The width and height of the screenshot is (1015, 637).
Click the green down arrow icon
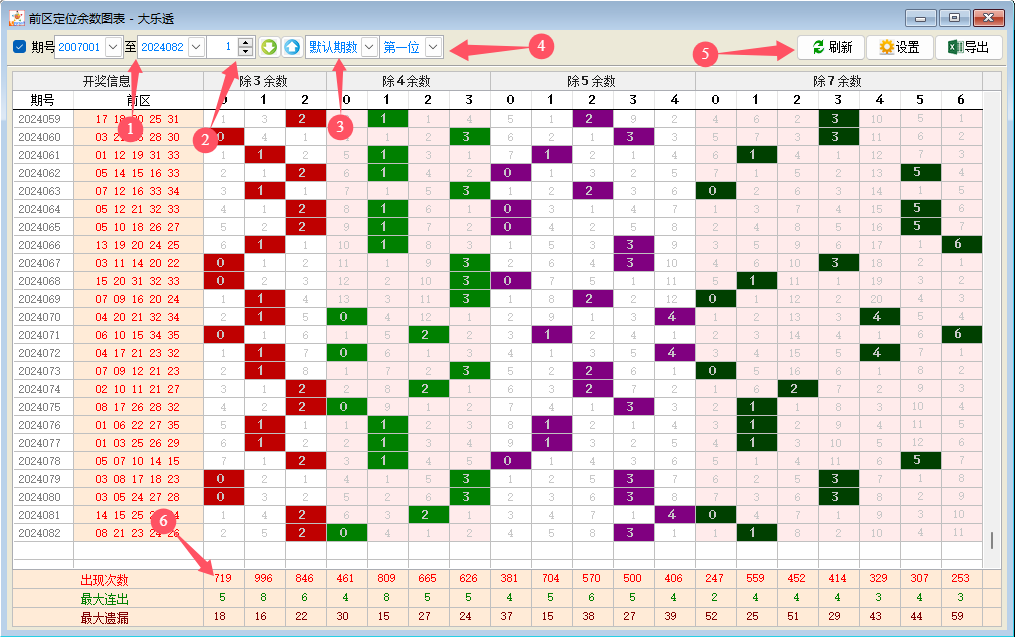click(269, 47)
